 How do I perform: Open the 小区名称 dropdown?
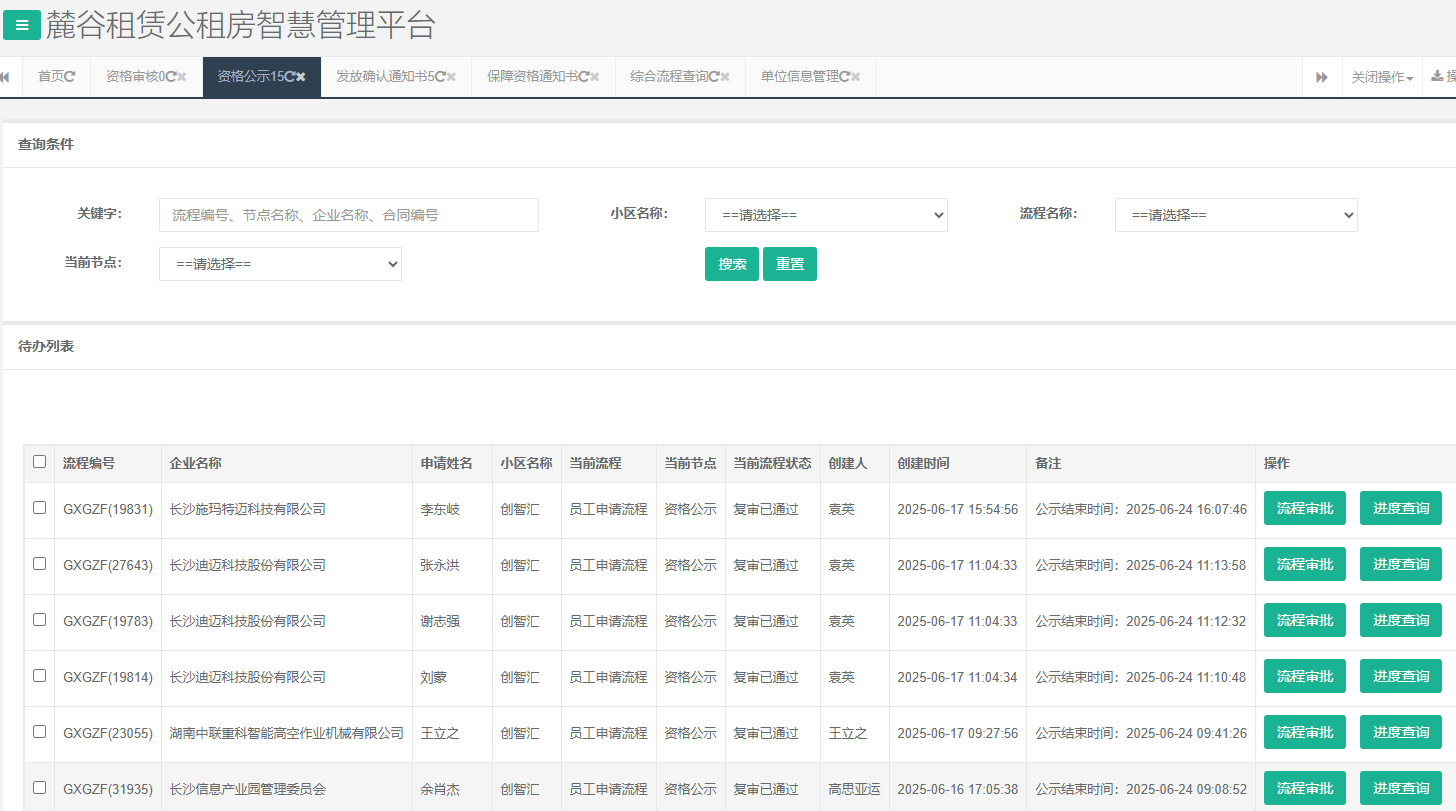click(x=826, y=215)
